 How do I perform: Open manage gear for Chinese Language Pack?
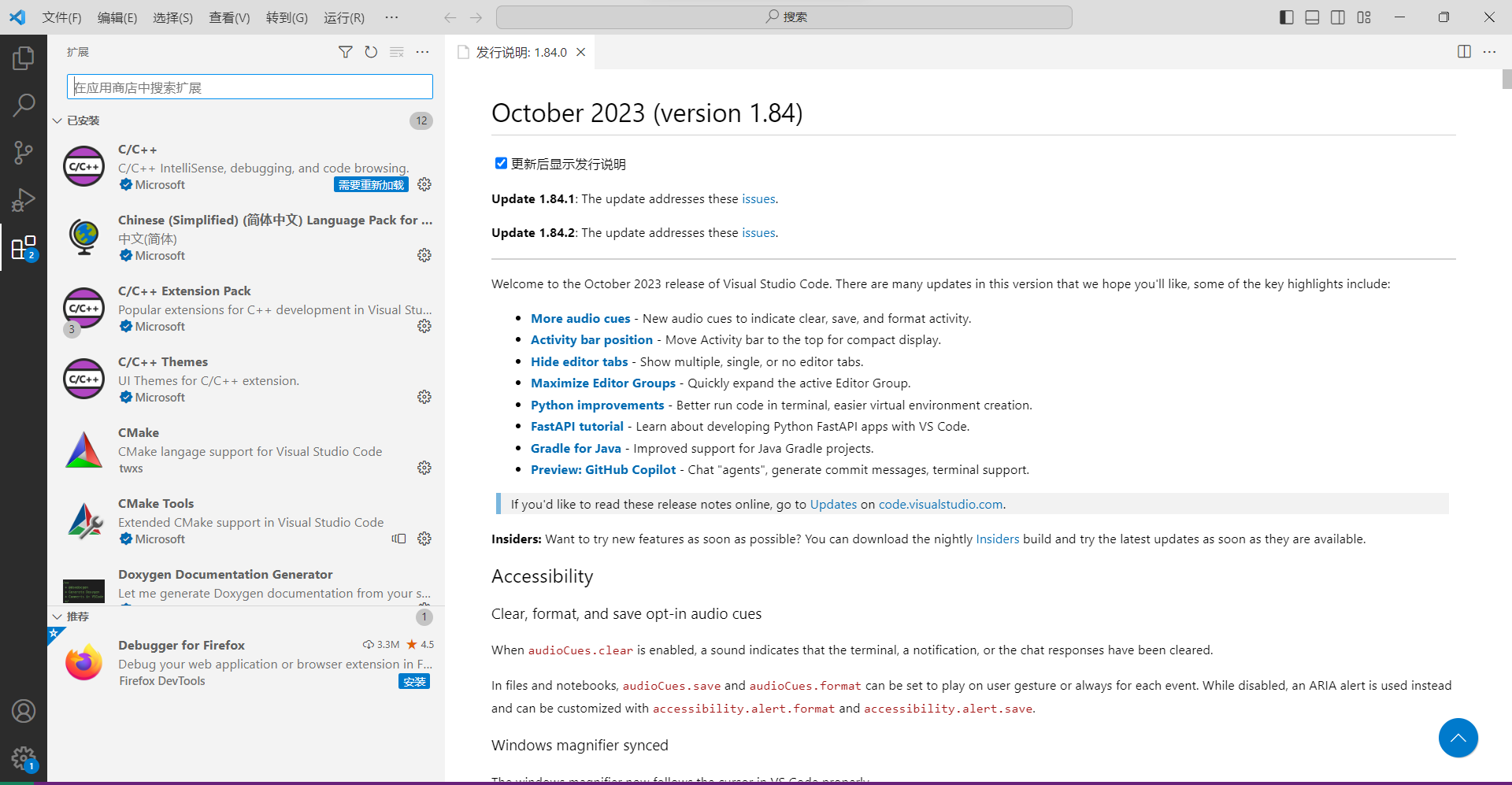424,255
